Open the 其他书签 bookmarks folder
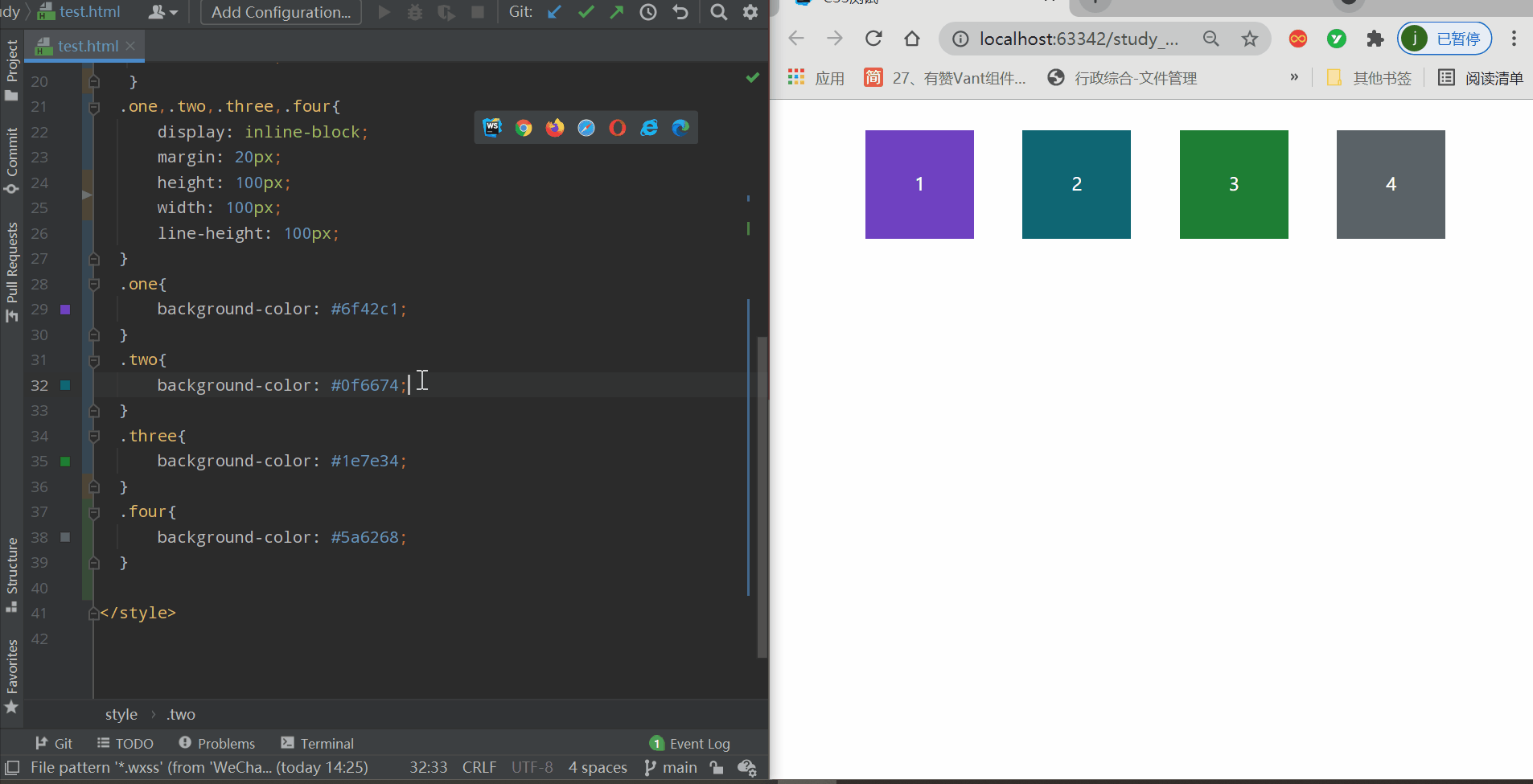Viewport: 1533px width, 784px height. click(1368, 77)
